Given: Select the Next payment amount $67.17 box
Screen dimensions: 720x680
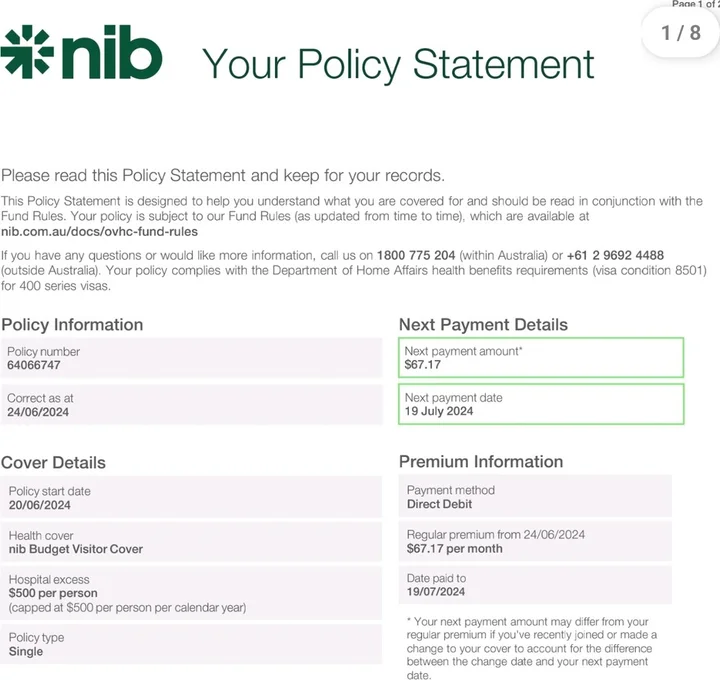Looking at the screenshot, I should coord(541,358).
